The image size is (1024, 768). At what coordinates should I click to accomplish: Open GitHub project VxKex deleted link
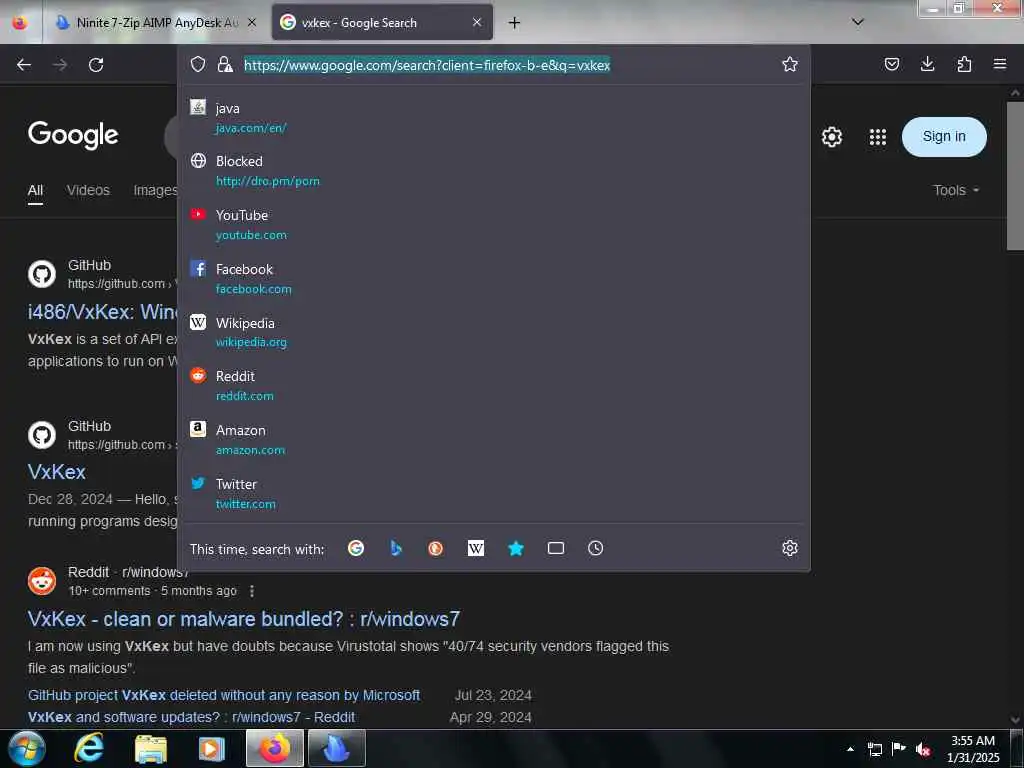(224, 696)
